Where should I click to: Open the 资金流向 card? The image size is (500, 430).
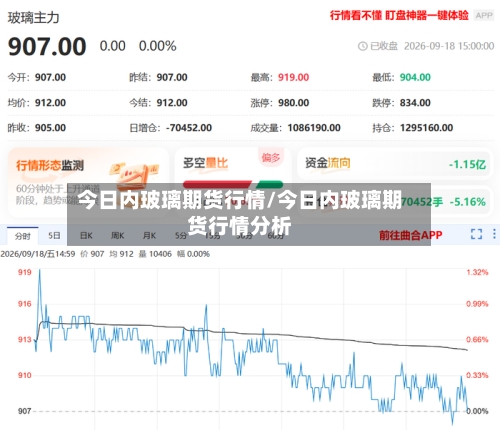point(395,164)
